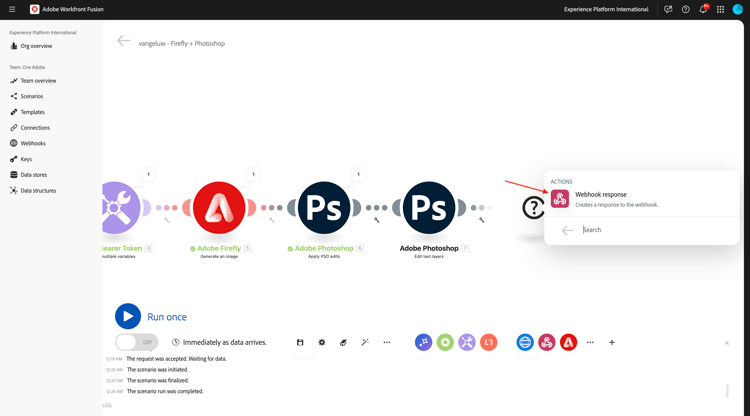Click log entry 'The request was accepted. Waiting for data.'
750x416 pixels.
[176, 359]
